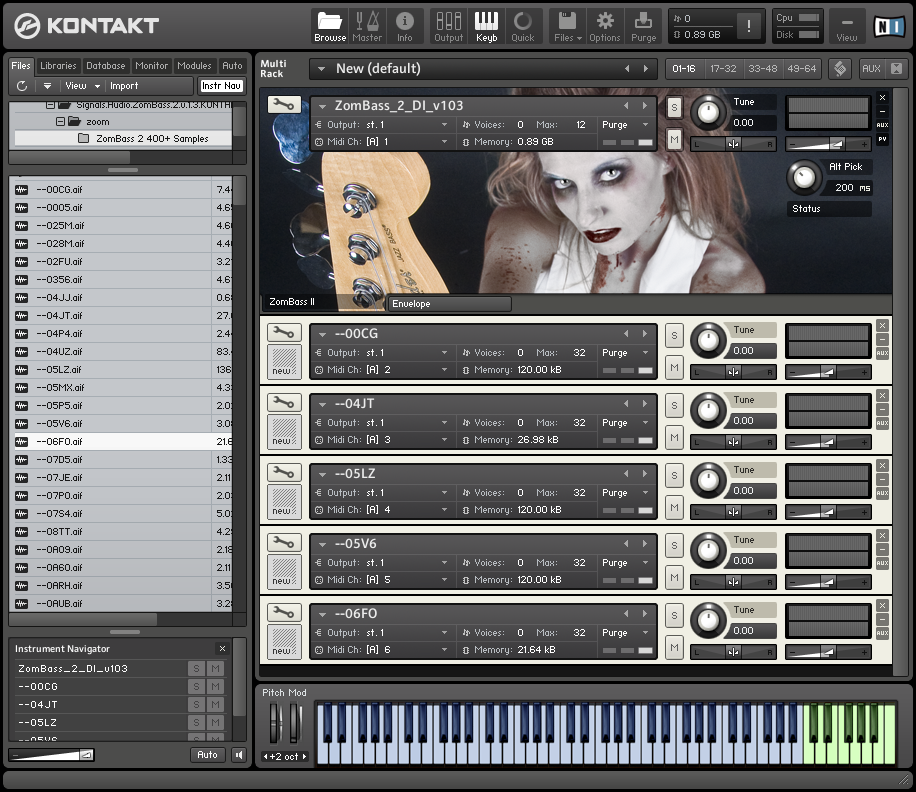916x792 pixels.
Task: Click the pitch bend wheel
Action: (275, 723)
